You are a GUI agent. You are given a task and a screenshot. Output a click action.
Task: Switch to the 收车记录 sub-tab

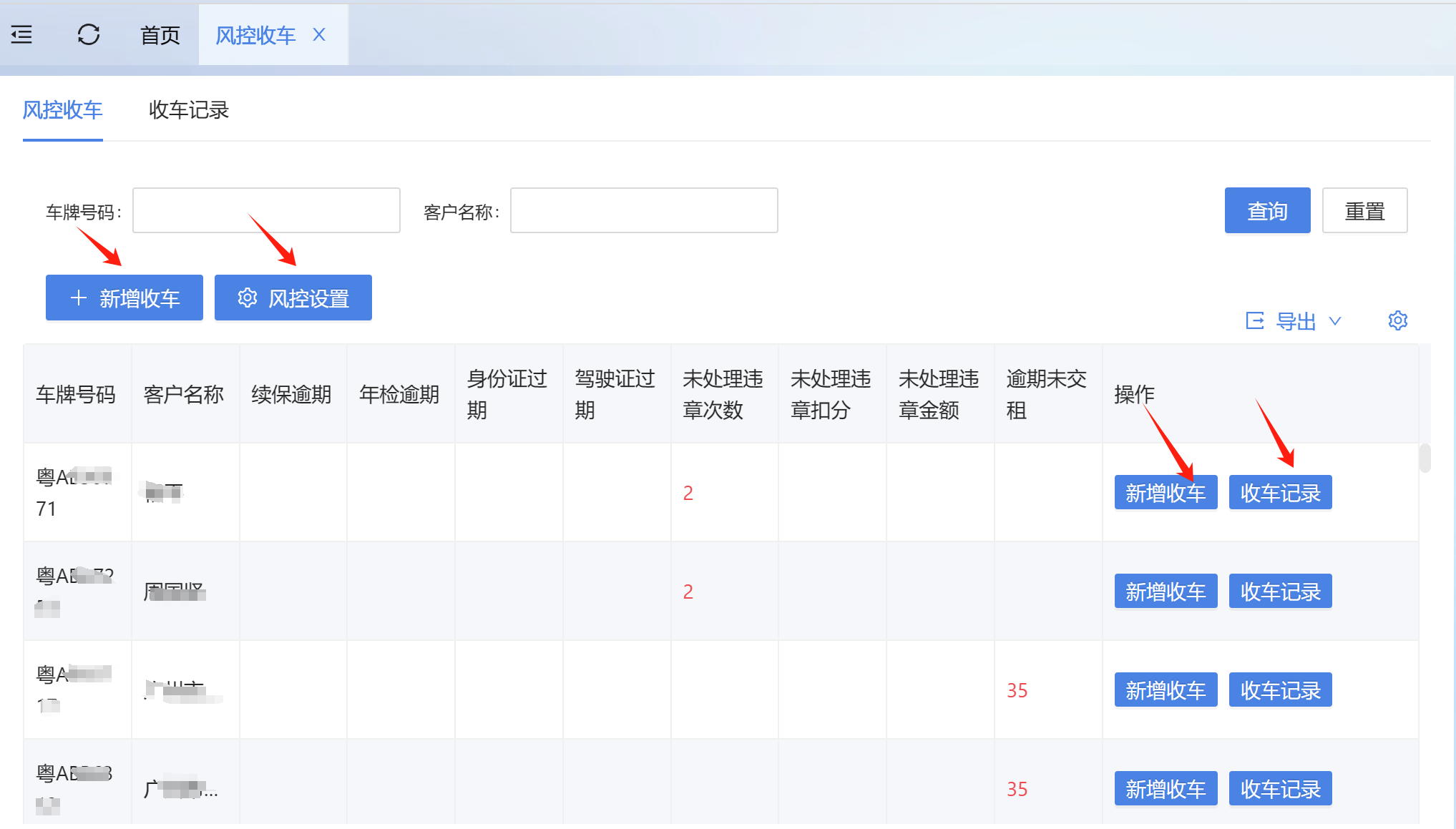pos(189,110)
